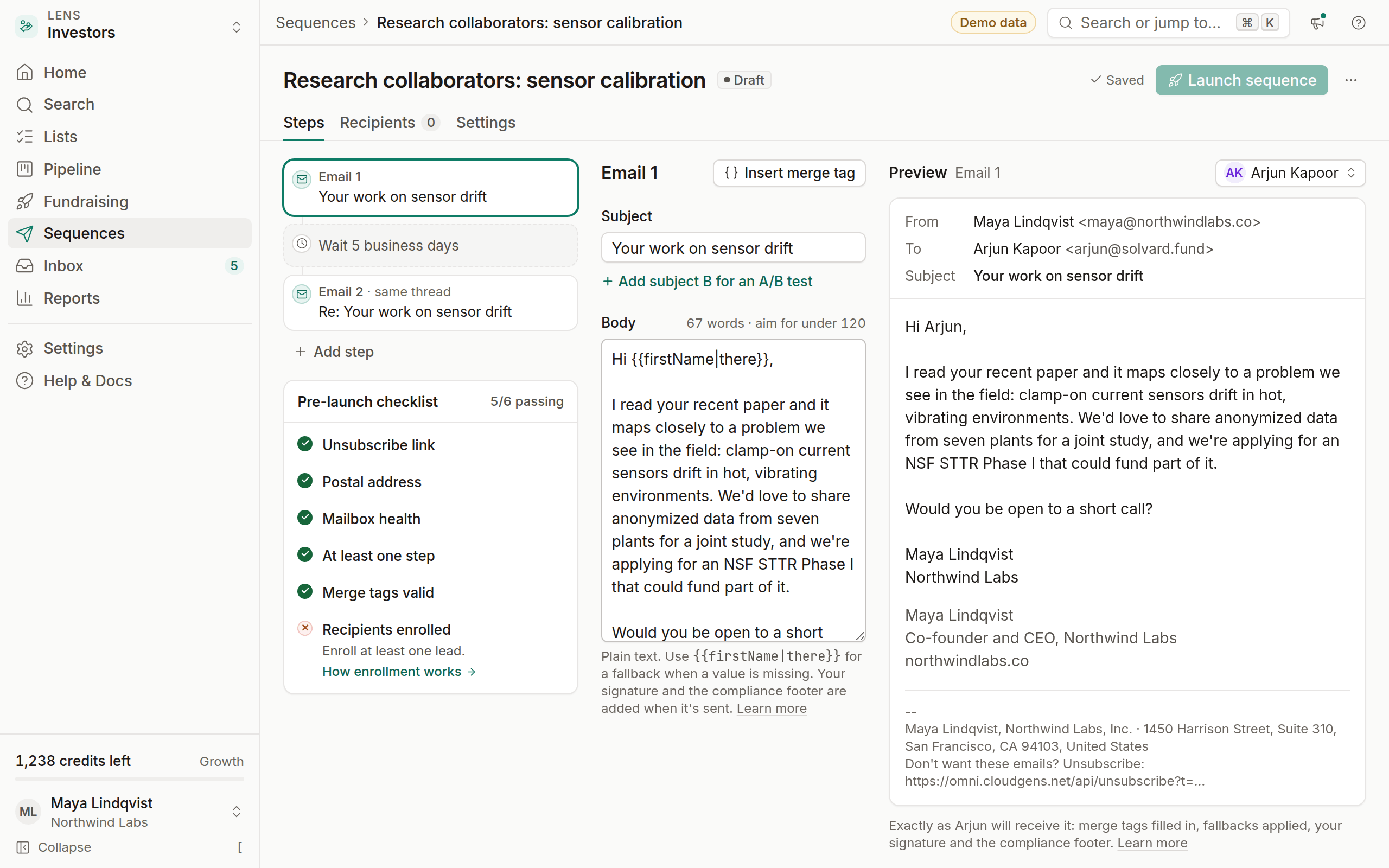Viewport: 1389px width, 868px height.
Task: Click the Merge tags valid check icon
Action: [305, 591]
